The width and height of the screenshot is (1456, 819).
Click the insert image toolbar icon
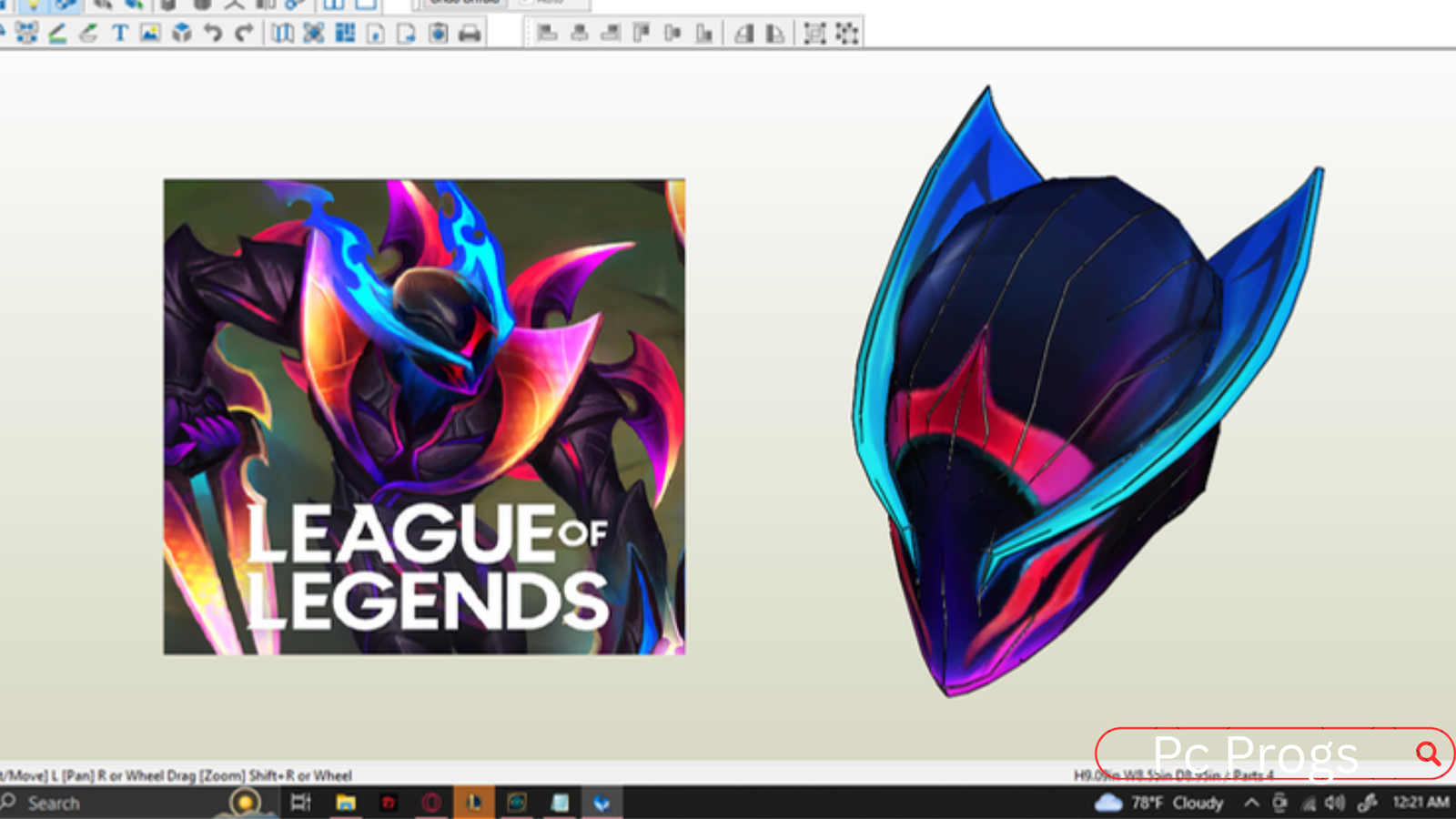click(150, 34)
